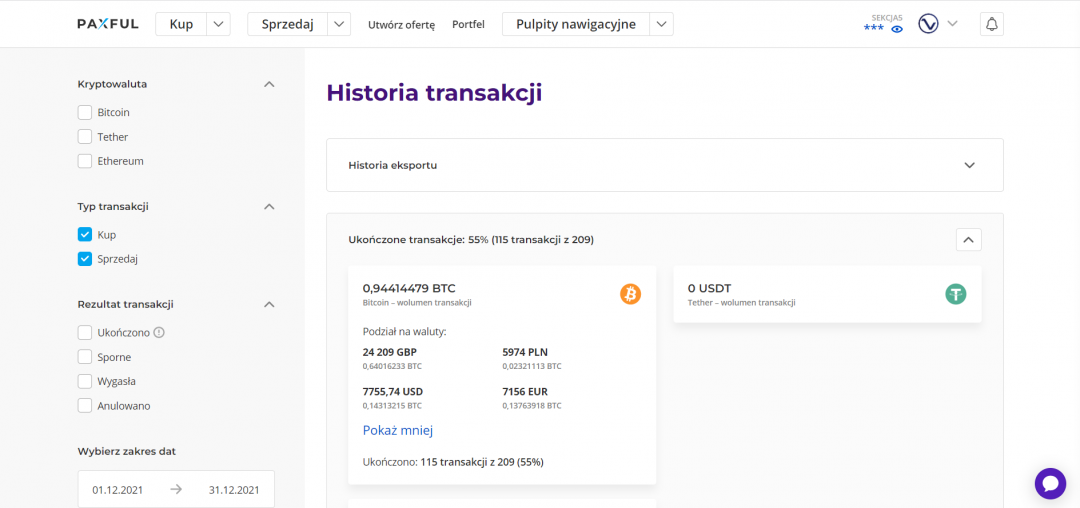Click the info icon beside Ukończono

[x=159, y=333]
